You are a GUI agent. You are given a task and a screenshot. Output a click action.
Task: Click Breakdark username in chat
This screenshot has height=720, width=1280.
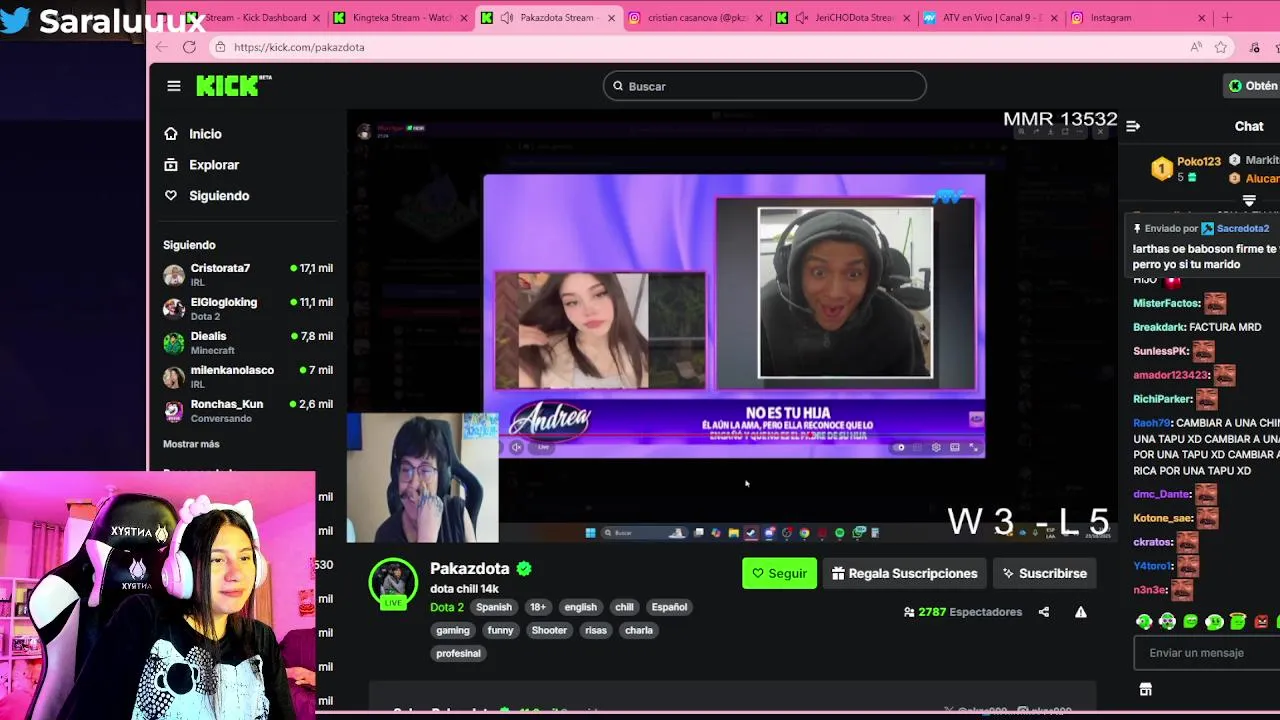[1159, 327]
